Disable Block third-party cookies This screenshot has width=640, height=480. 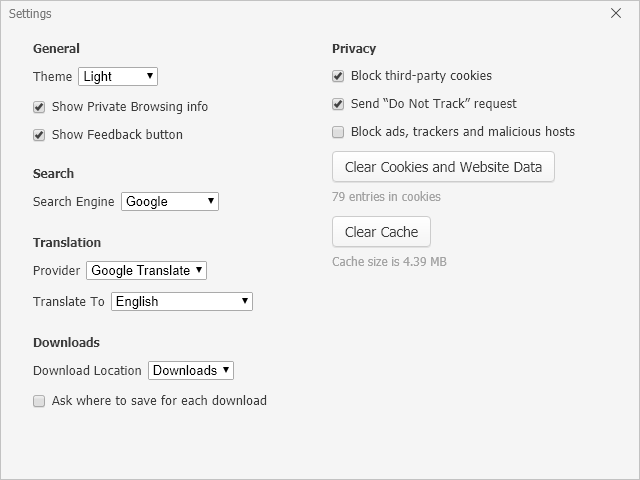coord(338,76)
